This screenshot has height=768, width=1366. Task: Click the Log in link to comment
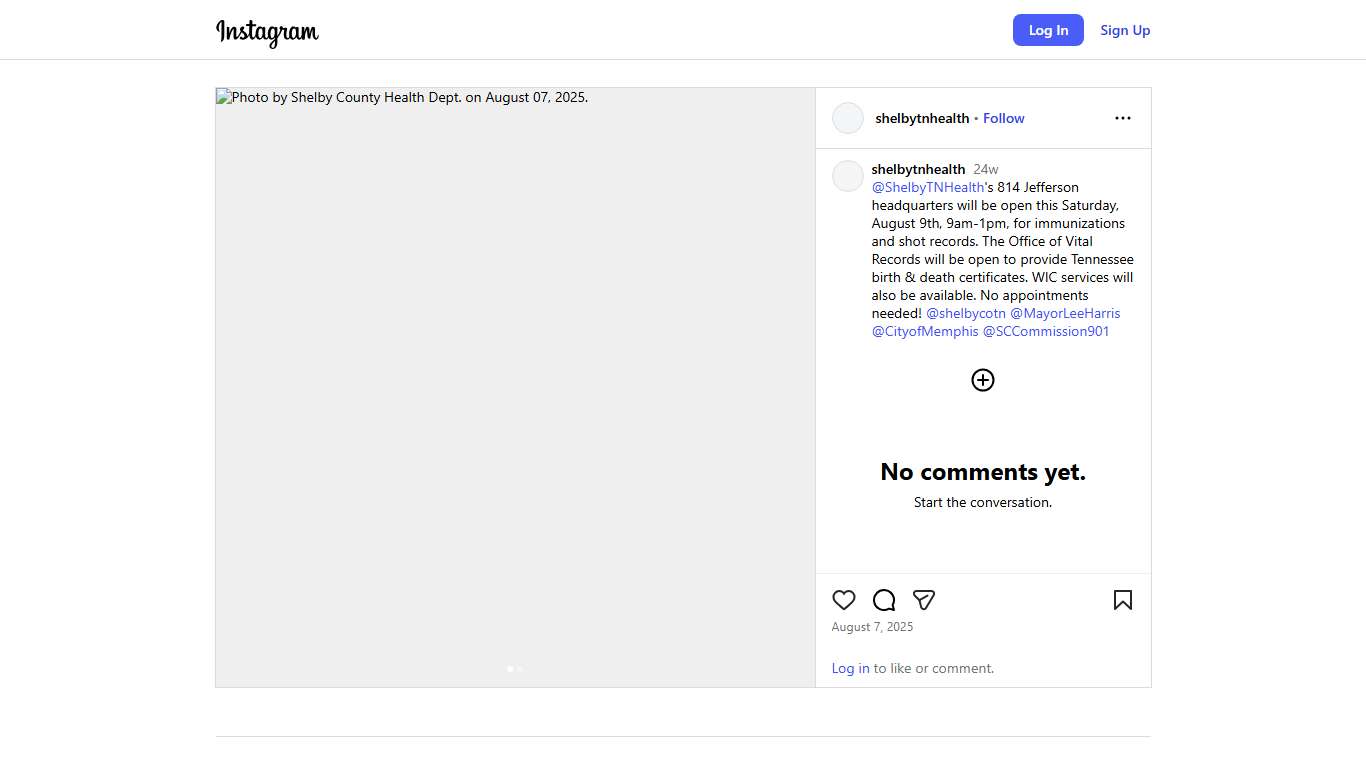(850, 668)
